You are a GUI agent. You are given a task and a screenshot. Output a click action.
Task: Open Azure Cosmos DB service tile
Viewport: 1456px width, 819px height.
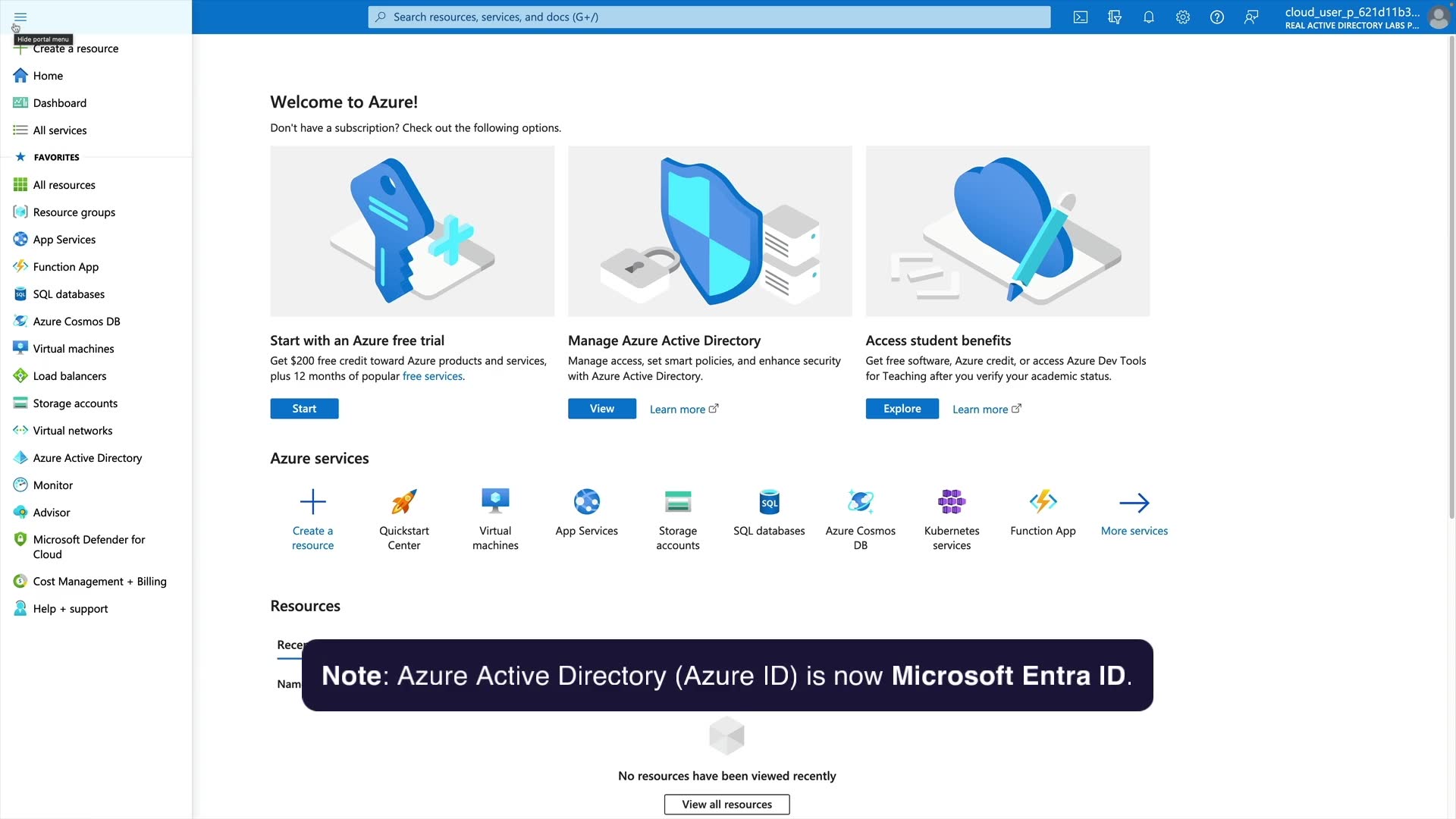click(x=861, y=502)
